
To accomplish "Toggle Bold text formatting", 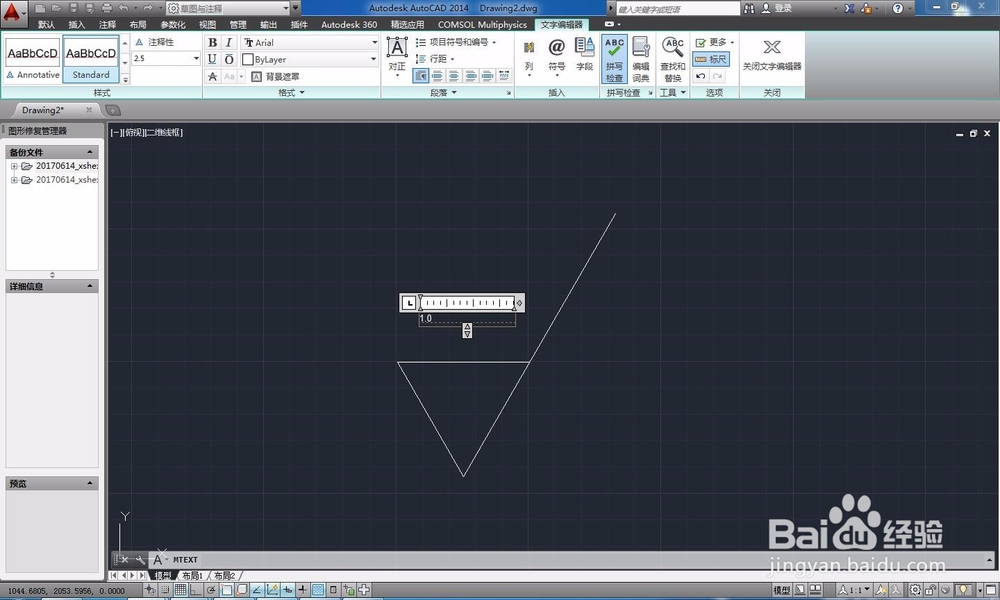I will 212,43.
